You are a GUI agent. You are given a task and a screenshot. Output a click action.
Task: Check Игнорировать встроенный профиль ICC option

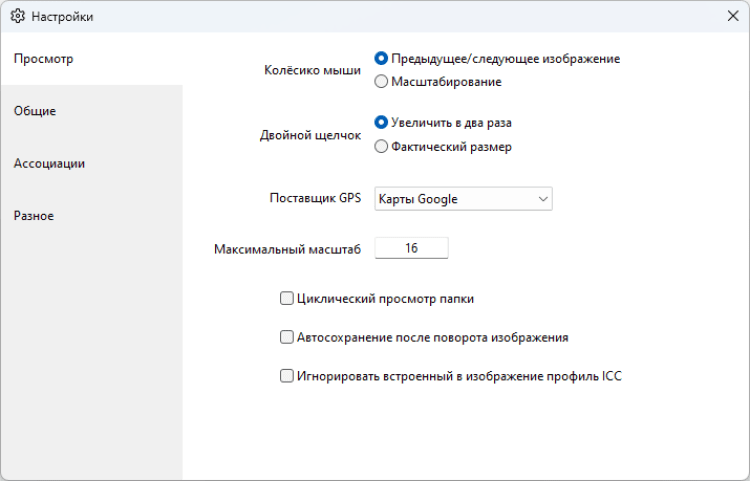point(287,377)
